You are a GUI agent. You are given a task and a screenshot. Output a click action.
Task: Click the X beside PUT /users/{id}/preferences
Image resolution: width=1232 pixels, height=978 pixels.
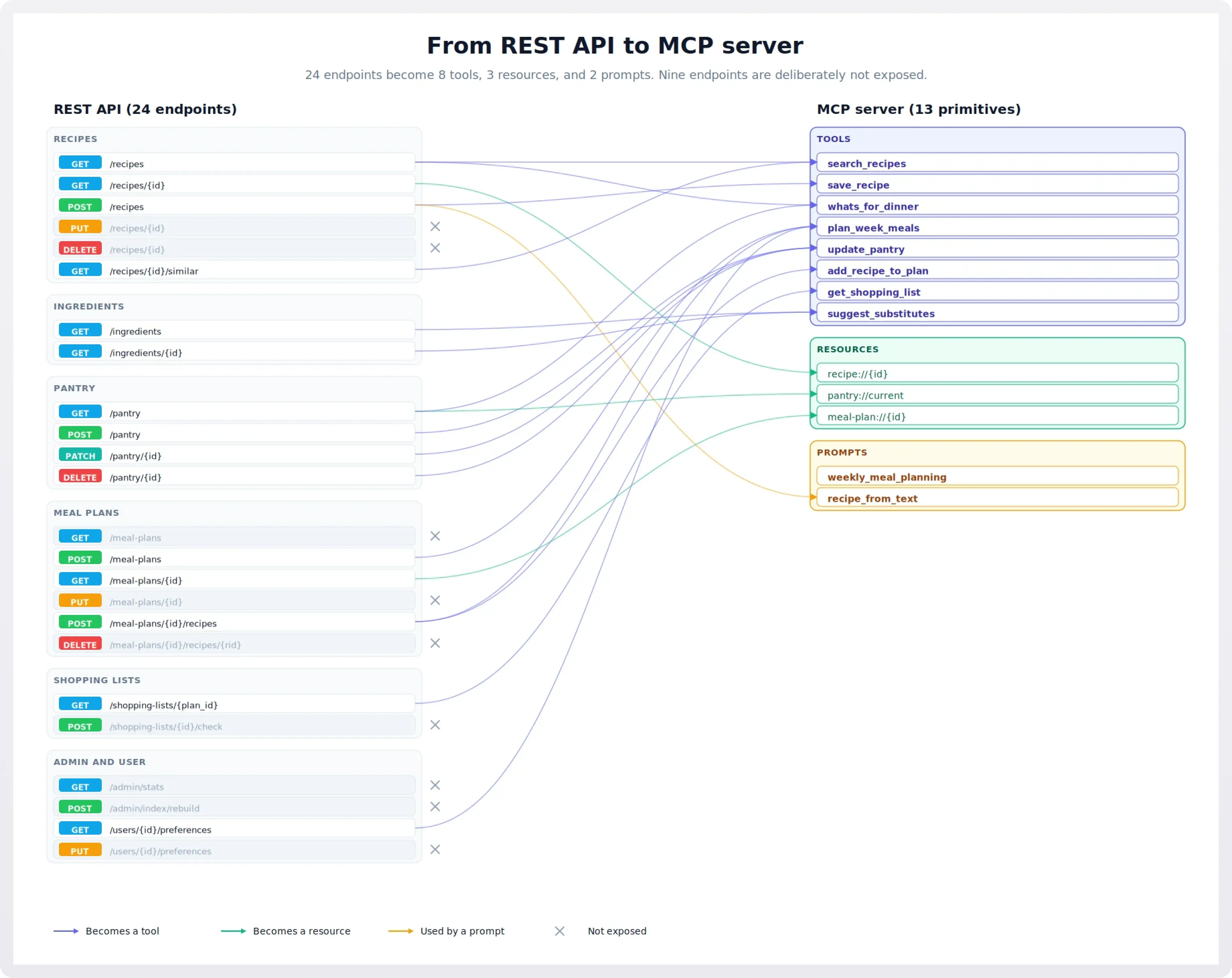coord(435,849)
